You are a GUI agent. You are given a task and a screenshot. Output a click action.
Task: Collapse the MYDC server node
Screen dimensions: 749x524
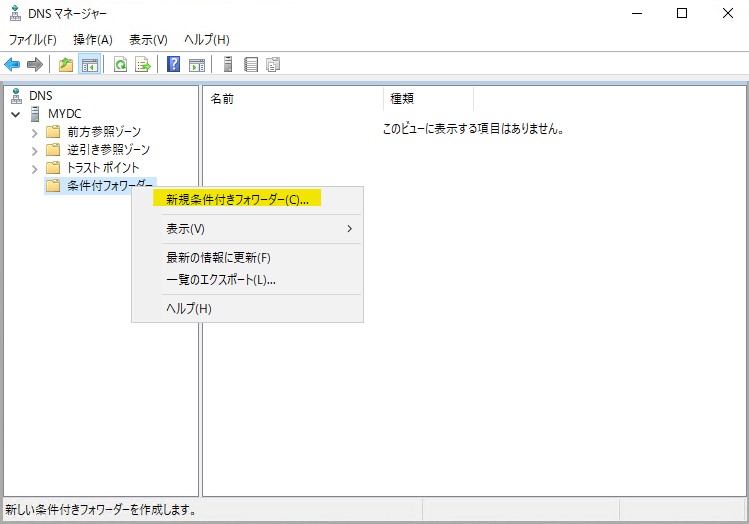point(16,114)
